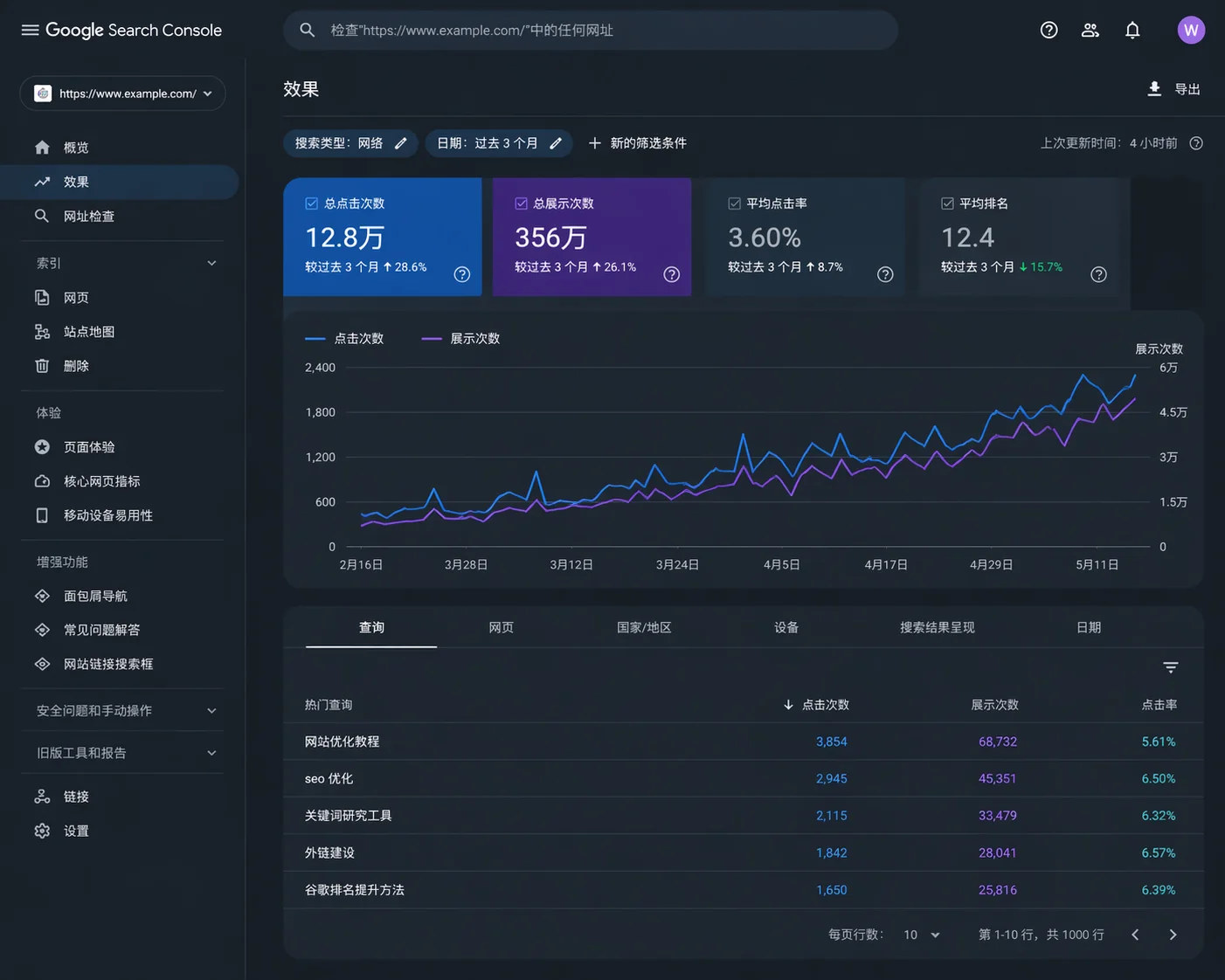Click the 删除 trash icon in sidebar
The width and height of the screenshot is (1225, 980).
pos(42,365)
